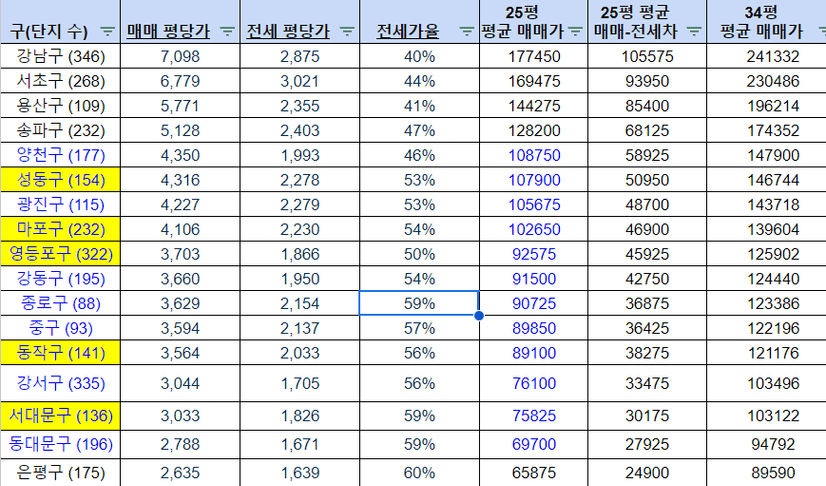The width and height of the screenshot is (826, 486).
Task: Select cell 은평구 (175)
Action: 61,472
